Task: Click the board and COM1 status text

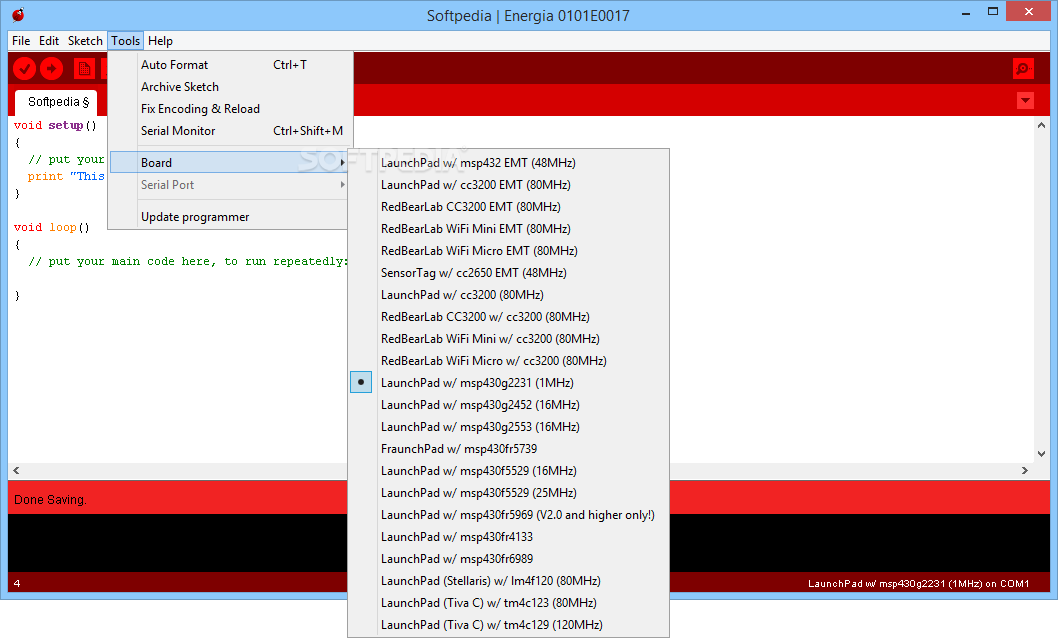Action: 918,583
